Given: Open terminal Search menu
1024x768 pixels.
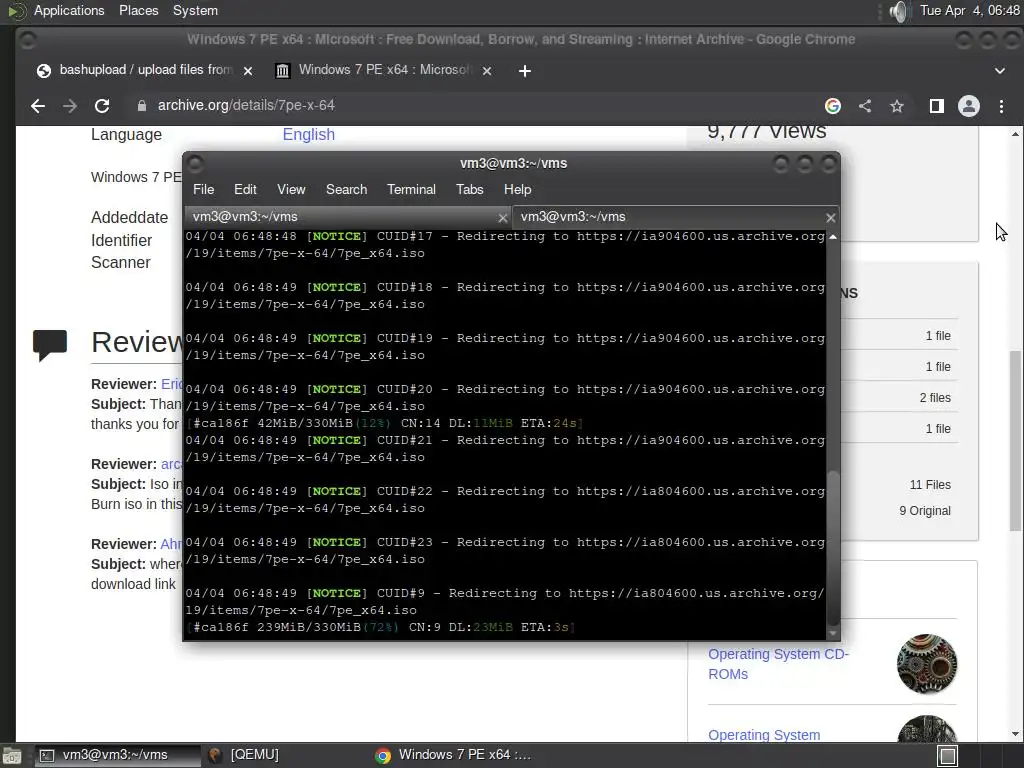Looking at the screenshot, I should click(346, 189).
